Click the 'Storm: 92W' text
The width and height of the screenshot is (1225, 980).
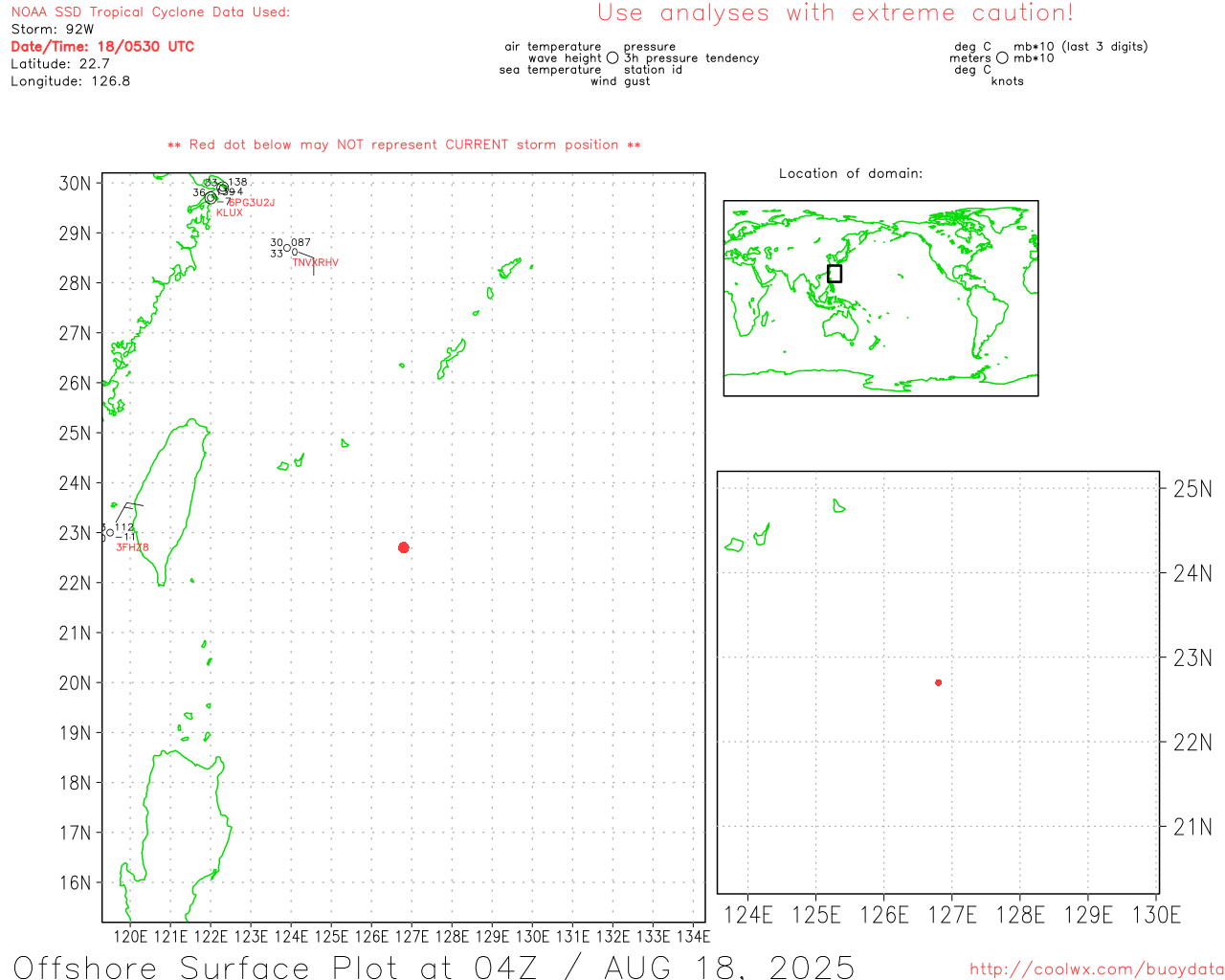53,30
